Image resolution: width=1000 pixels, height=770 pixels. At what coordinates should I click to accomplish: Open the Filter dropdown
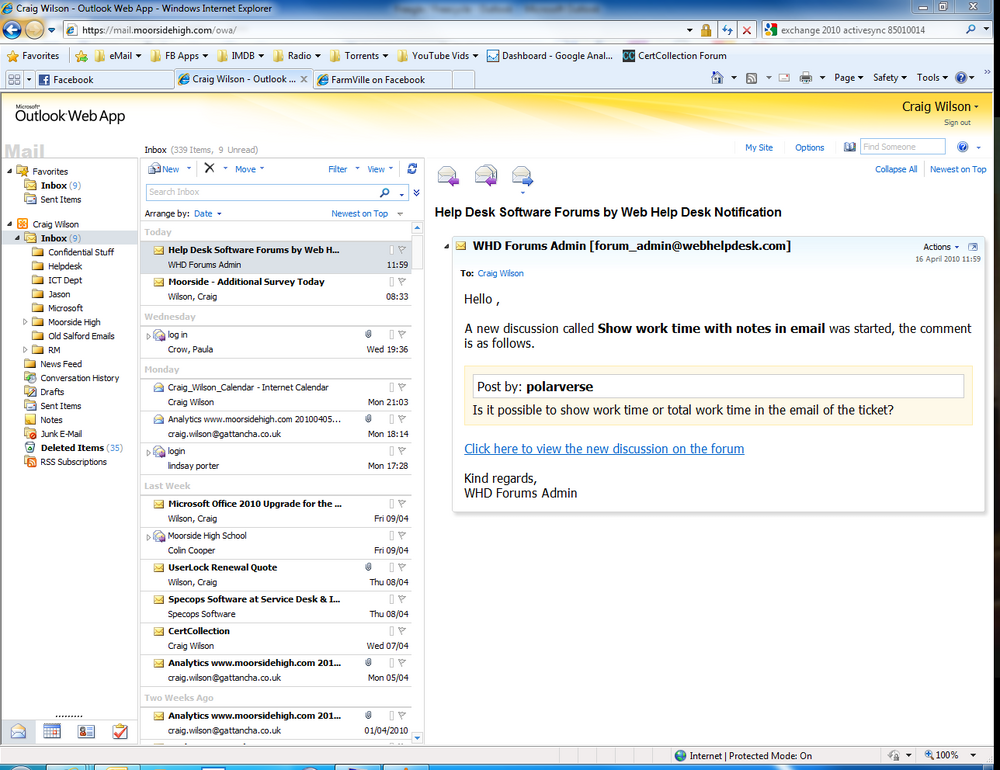pyautogui.click(x=344, y=169)
